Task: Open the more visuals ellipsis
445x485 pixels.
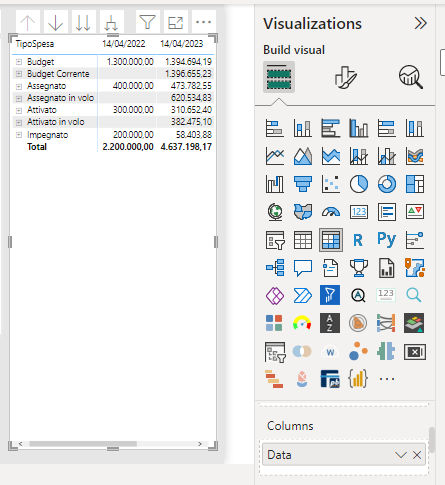Action: (387, 379)
